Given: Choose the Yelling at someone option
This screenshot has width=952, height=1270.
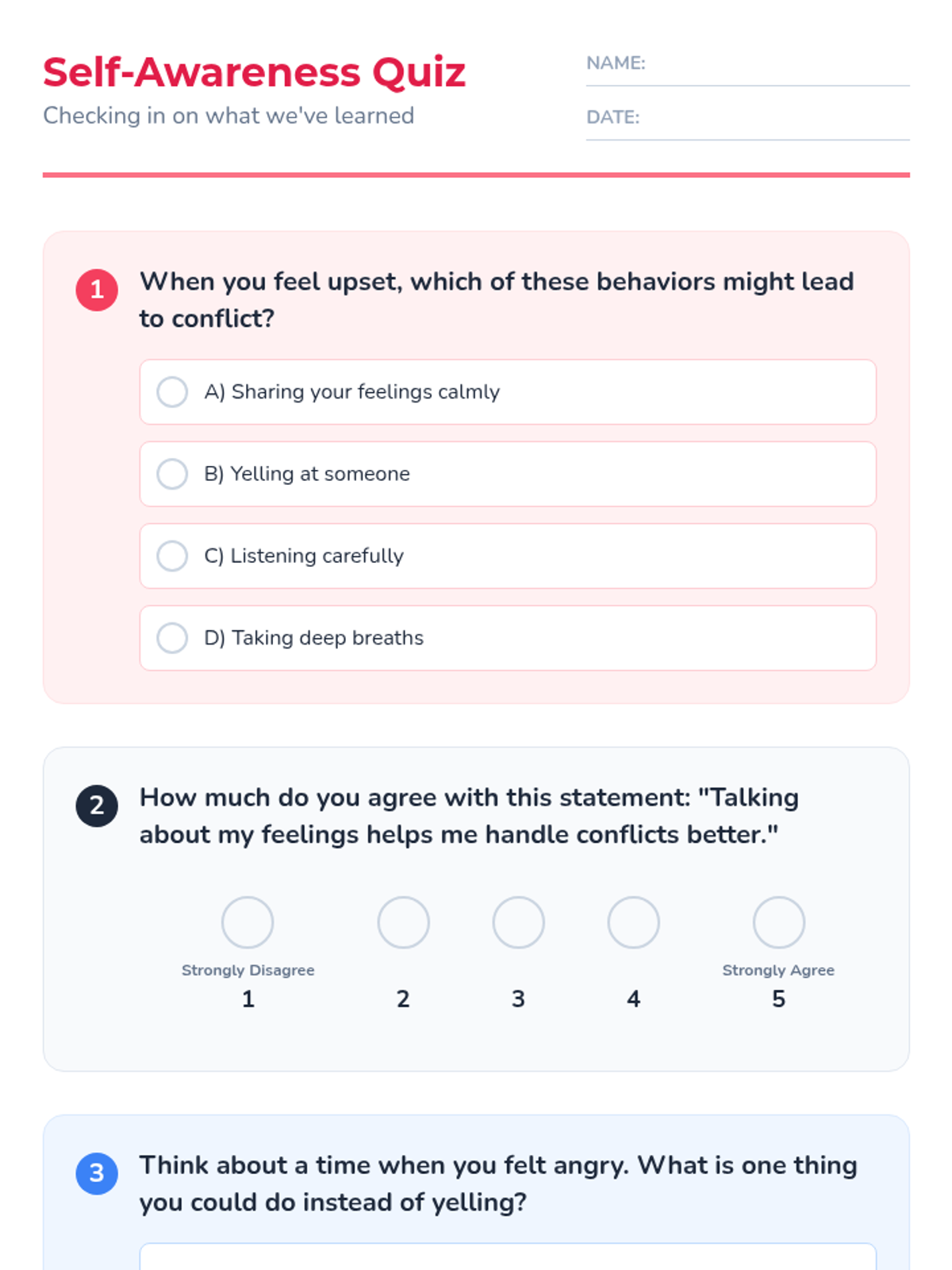Looking at the screenshot, I should (x=172, y=474).
